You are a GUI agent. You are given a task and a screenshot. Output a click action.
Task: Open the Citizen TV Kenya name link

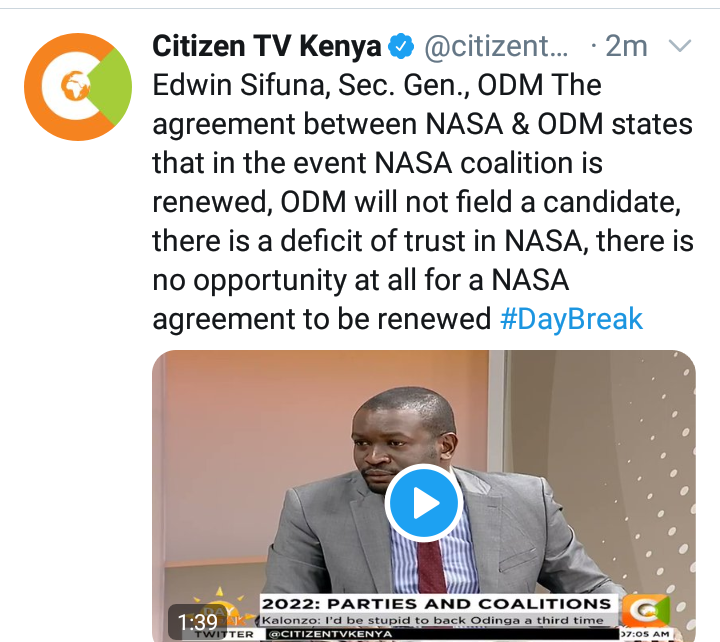(x=267, y=46)
